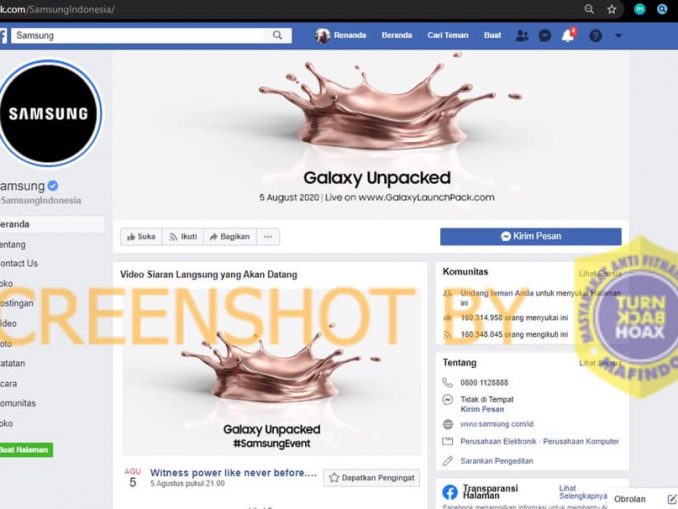Open Witness power like never before event link
Viewport: 678px width, 509px height.
233,473
